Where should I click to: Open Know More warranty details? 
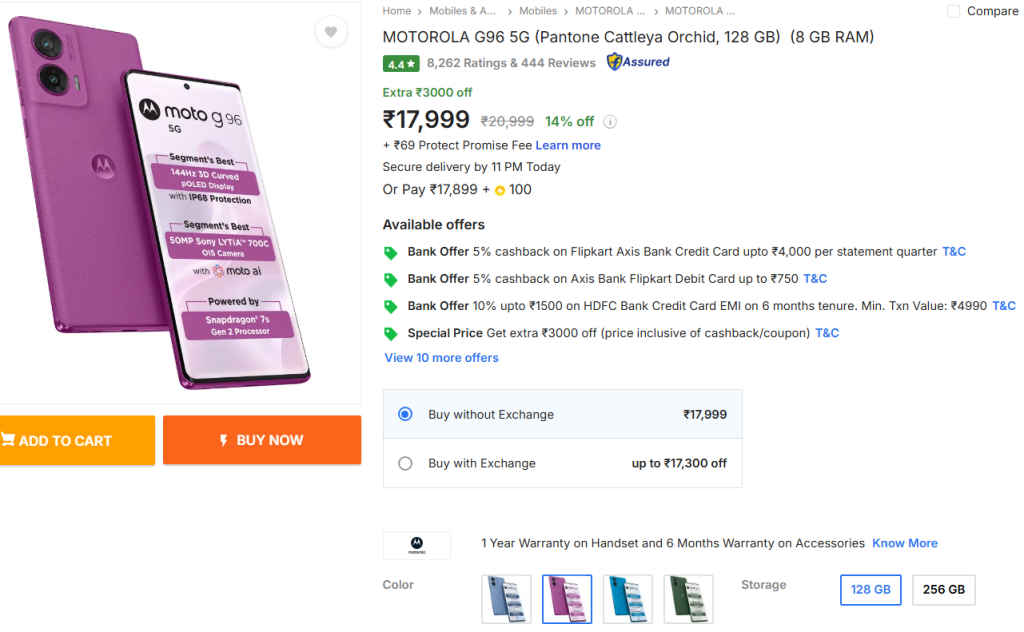coord(904,543)
